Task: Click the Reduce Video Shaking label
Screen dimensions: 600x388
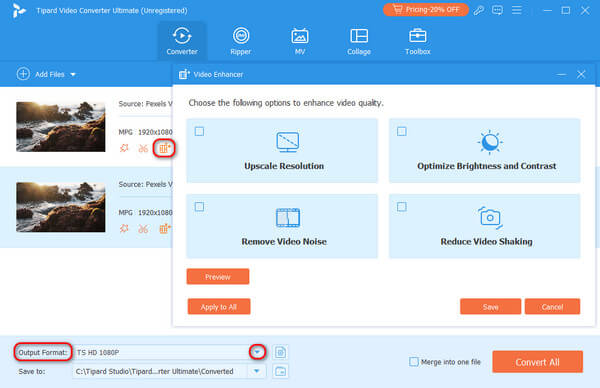Action: [x=486, y=241]
